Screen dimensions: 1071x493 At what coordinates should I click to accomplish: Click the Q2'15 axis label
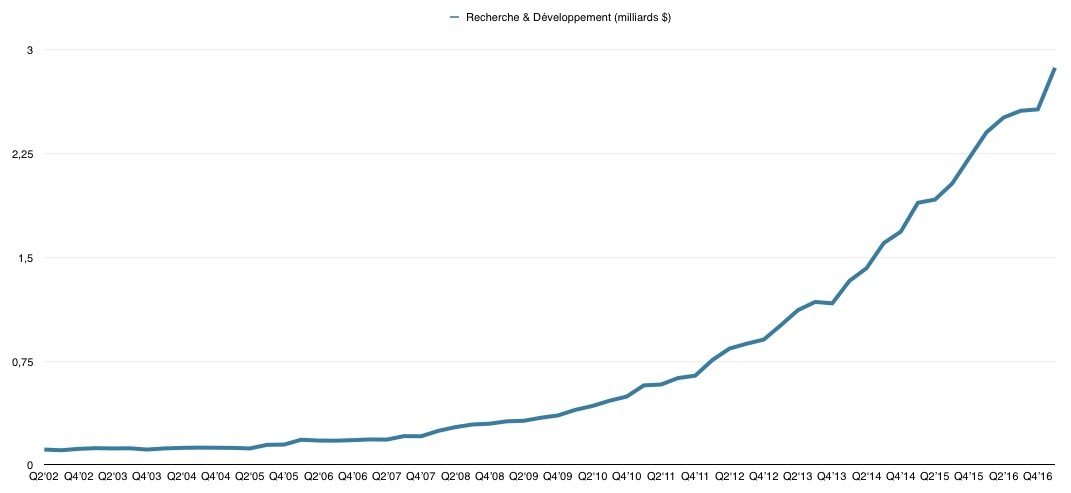click(x=936, y=476)
